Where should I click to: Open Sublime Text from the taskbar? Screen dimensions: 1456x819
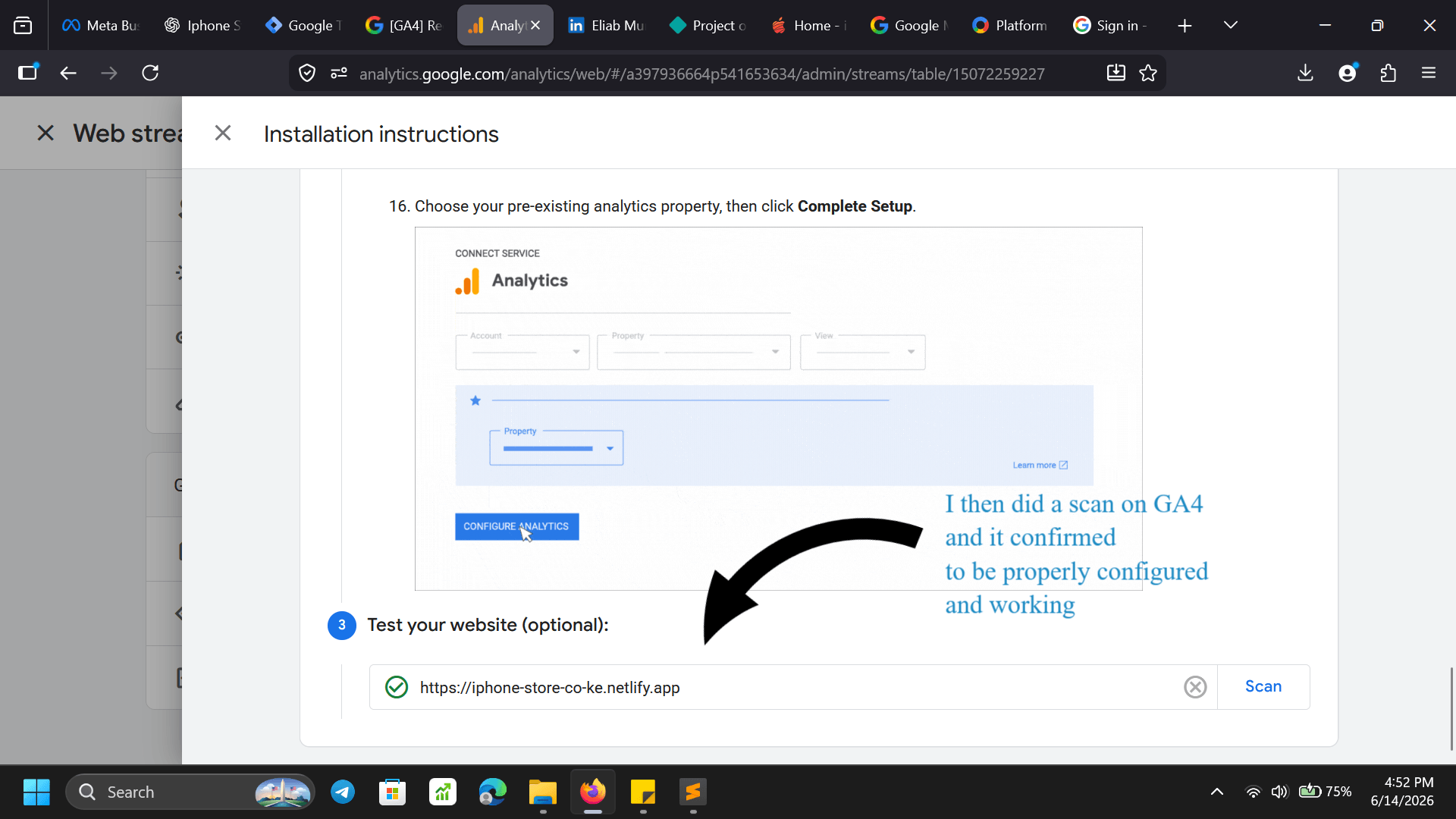point(693,792)
